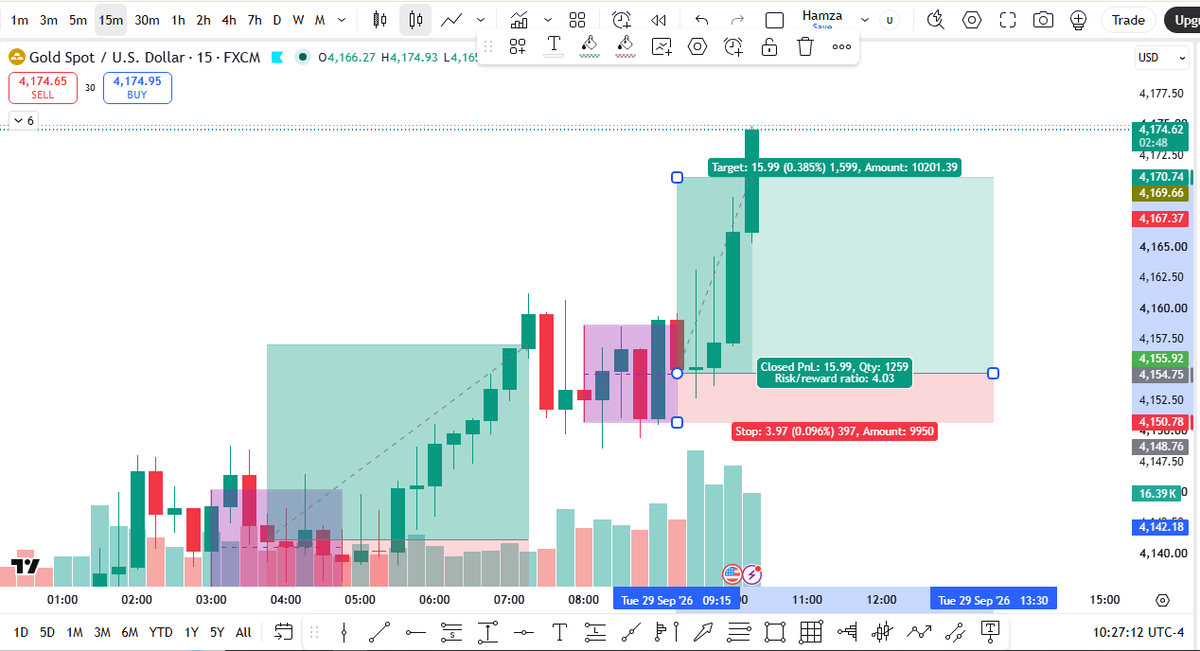Add alert on drawing from the floating toolbar
This screenshot has width=1200, height=651.
[733, 46]
